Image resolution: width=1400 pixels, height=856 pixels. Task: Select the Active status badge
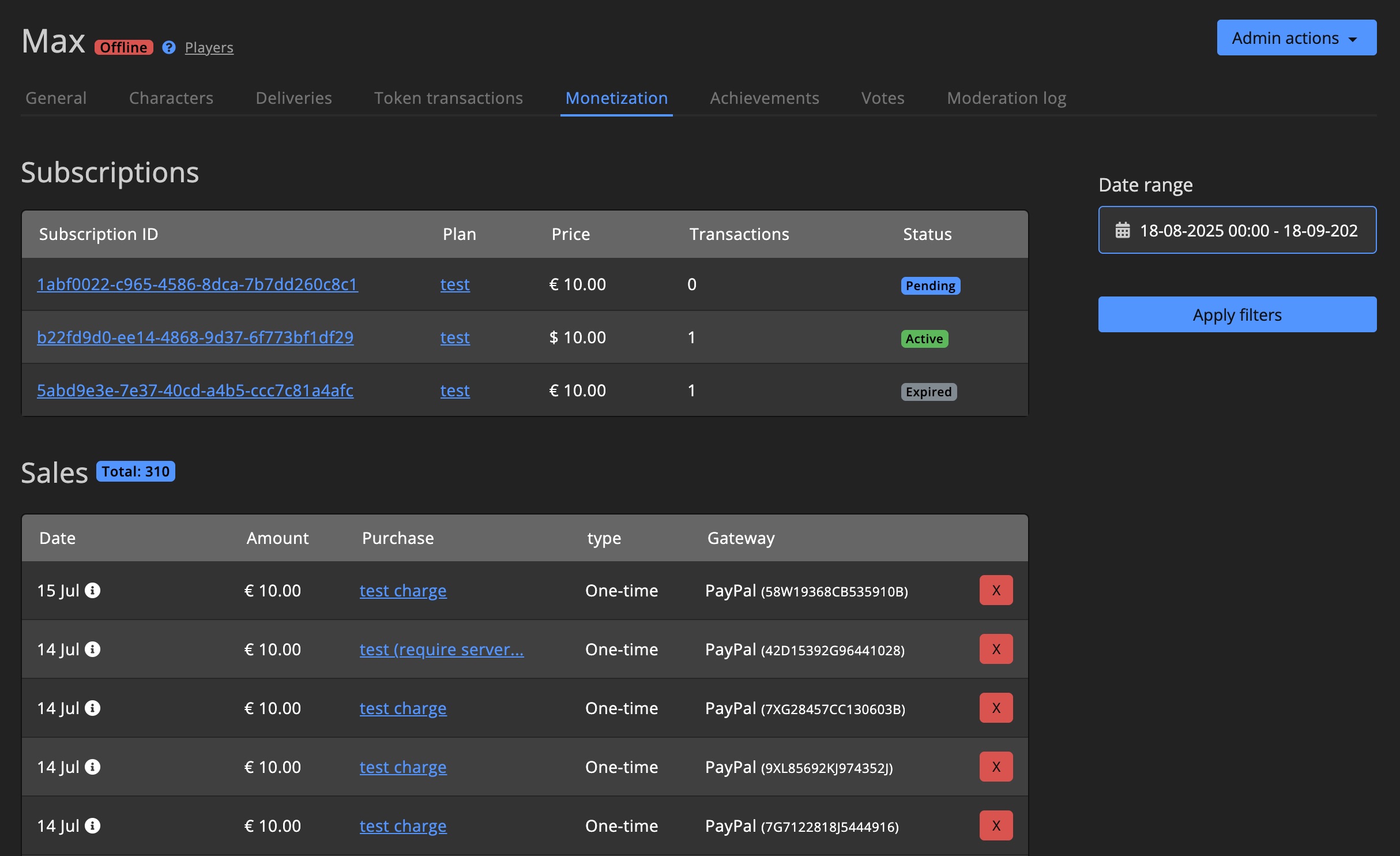[924, 339]
